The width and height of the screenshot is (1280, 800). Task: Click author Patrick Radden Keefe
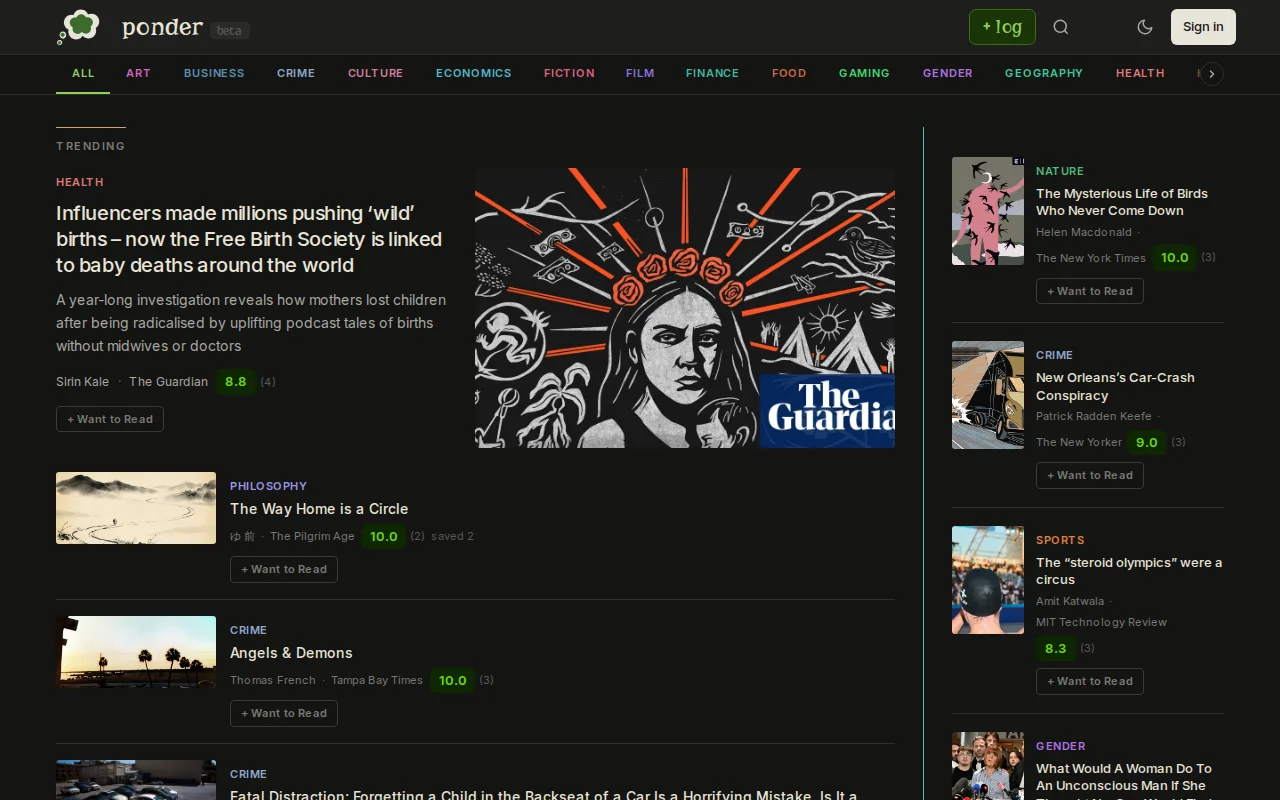pos(1094,416)
